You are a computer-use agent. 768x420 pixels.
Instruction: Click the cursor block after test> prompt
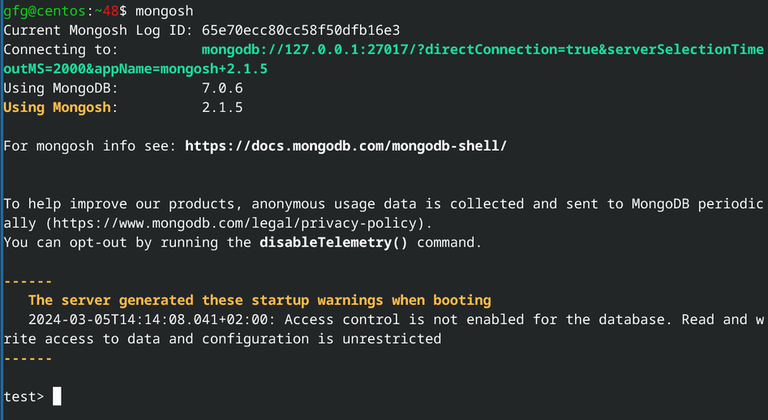(x=57, y=397)
